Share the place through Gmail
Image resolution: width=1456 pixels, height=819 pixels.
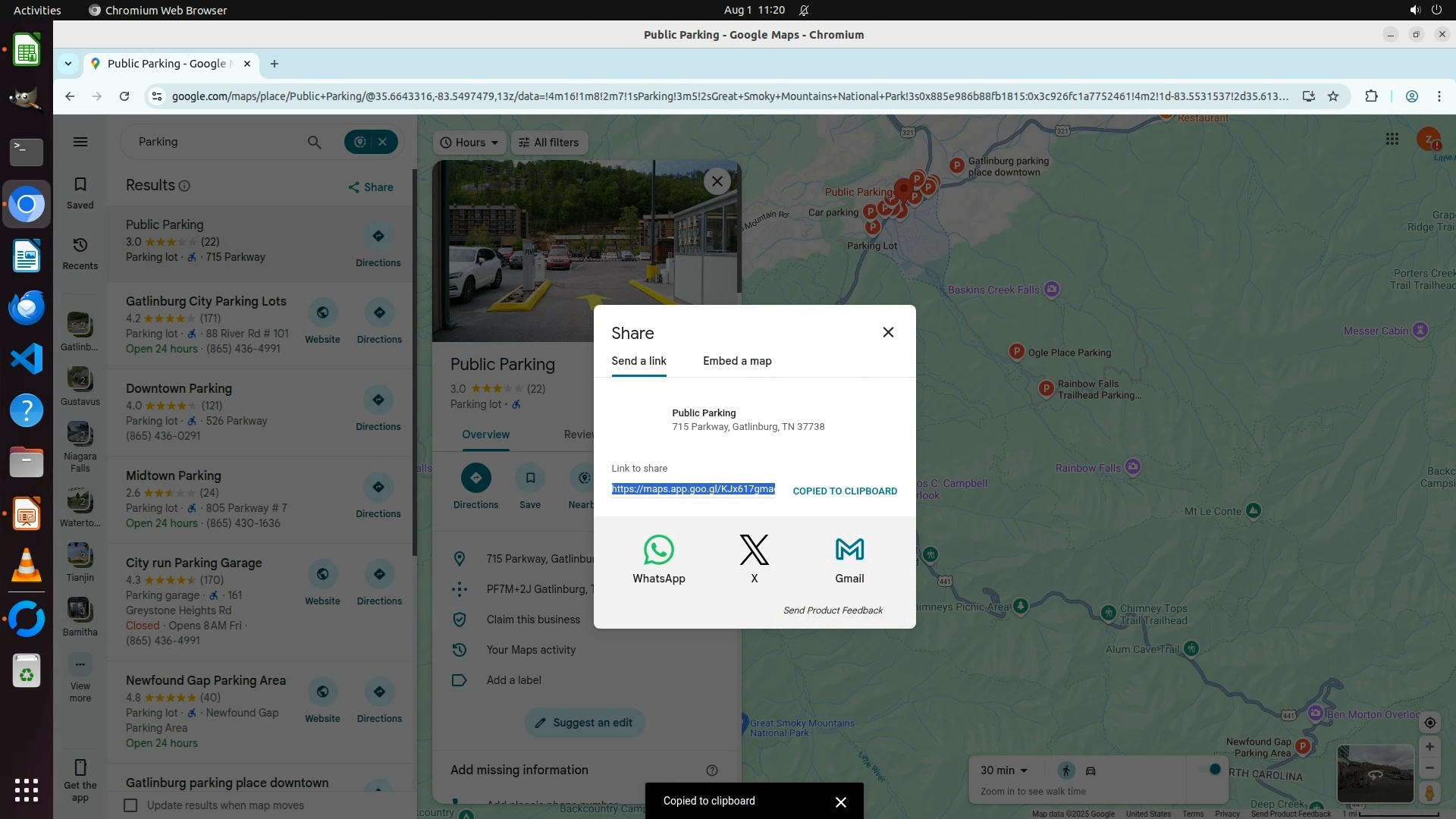849,551
